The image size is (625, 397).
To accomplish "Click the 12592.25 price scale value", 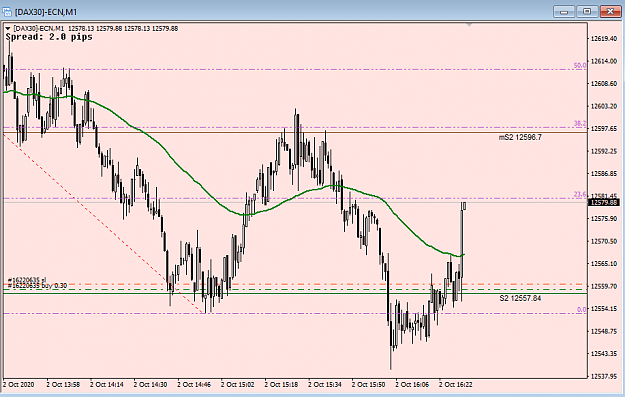I will tap(603, 151).
